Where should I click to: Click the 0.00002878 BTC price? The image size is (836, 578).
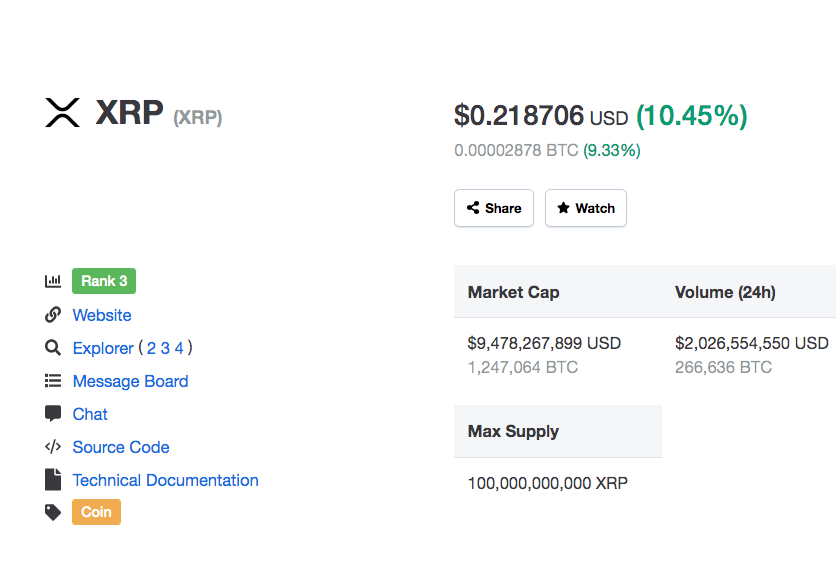click(516, 150)
